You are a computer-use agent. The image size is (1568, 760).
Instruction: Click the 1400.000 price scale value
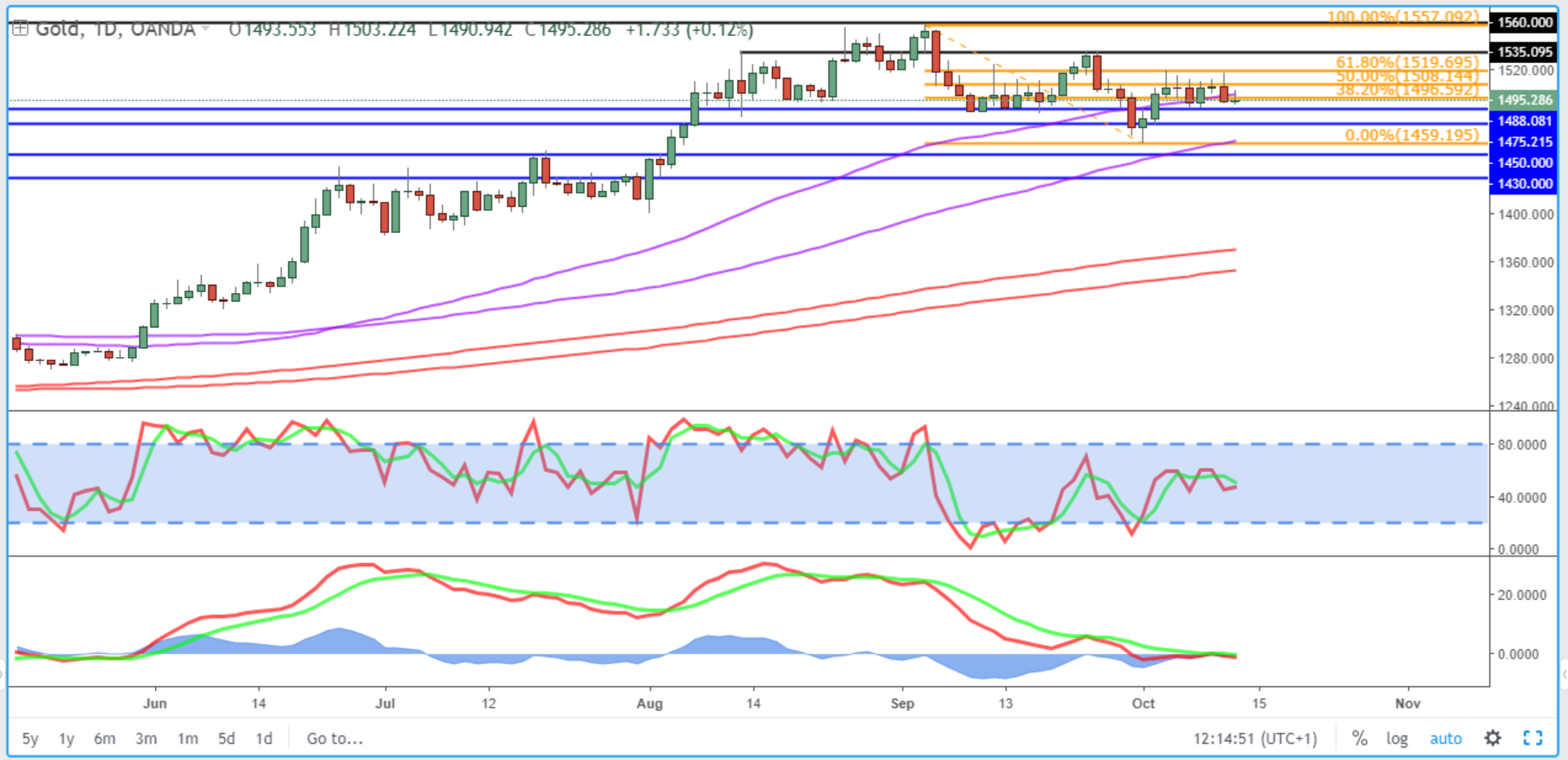(x=1526, y=214)
